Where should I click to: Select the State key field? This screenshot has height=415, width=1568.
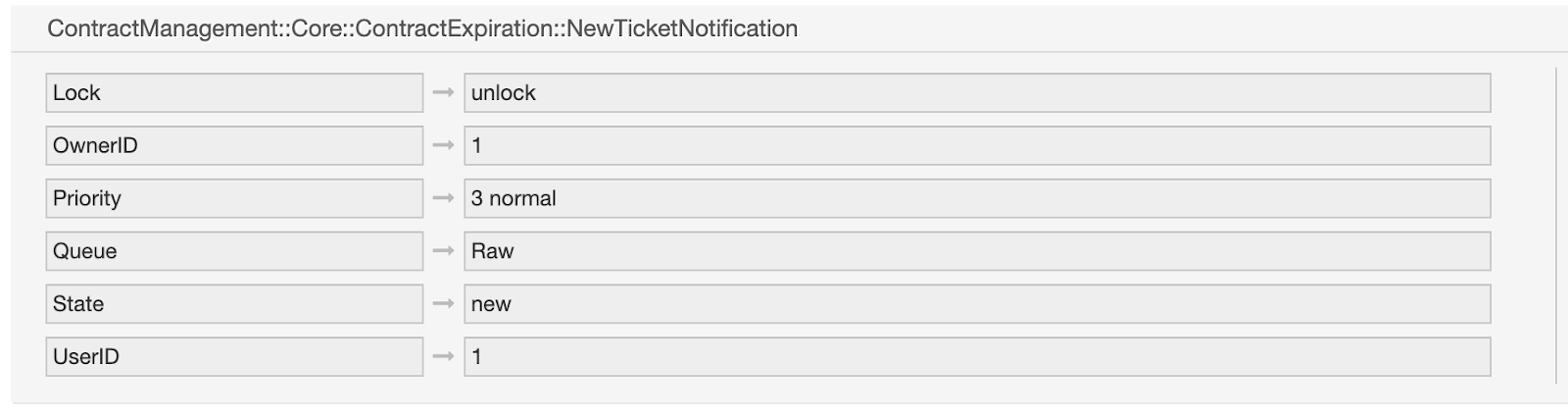(234, 304)
